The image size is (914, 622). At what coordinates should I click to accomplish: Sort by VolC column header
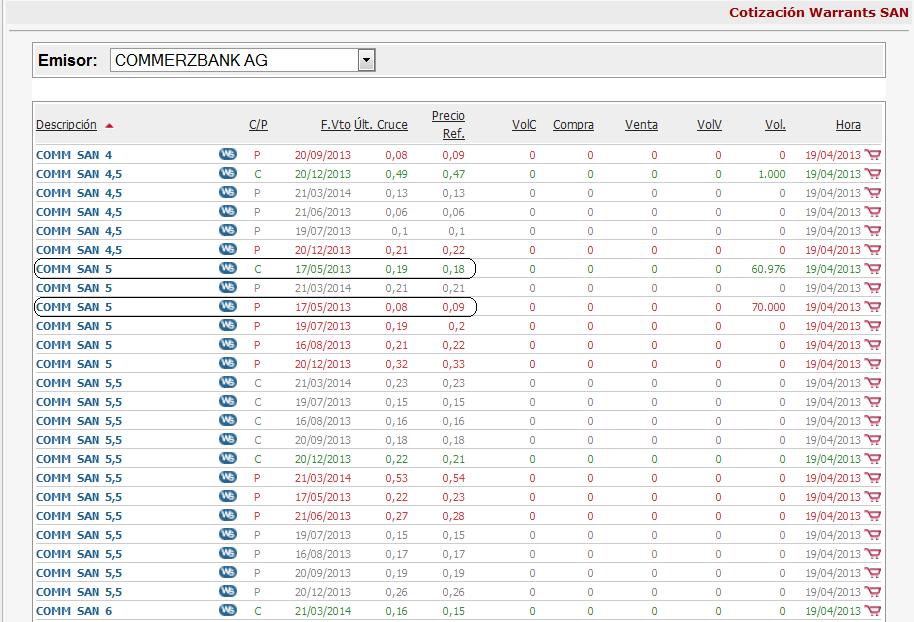click(524, 125)
